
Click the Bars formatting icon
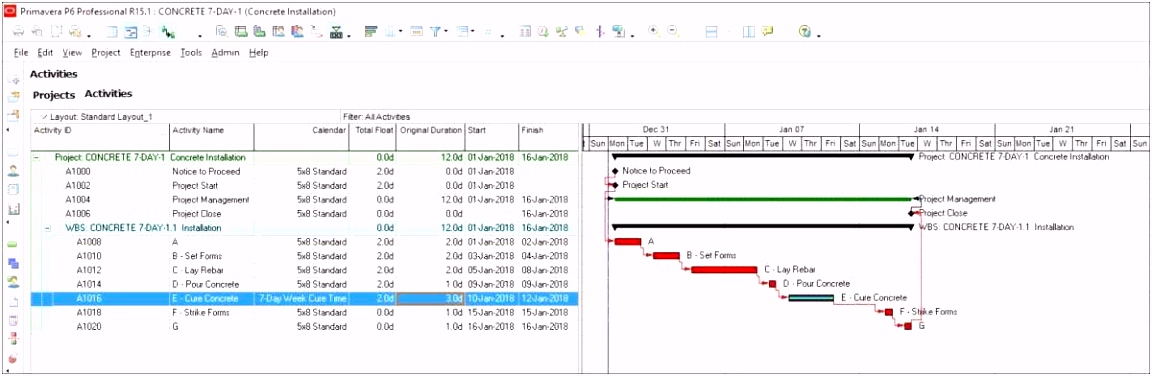point(370,32)
